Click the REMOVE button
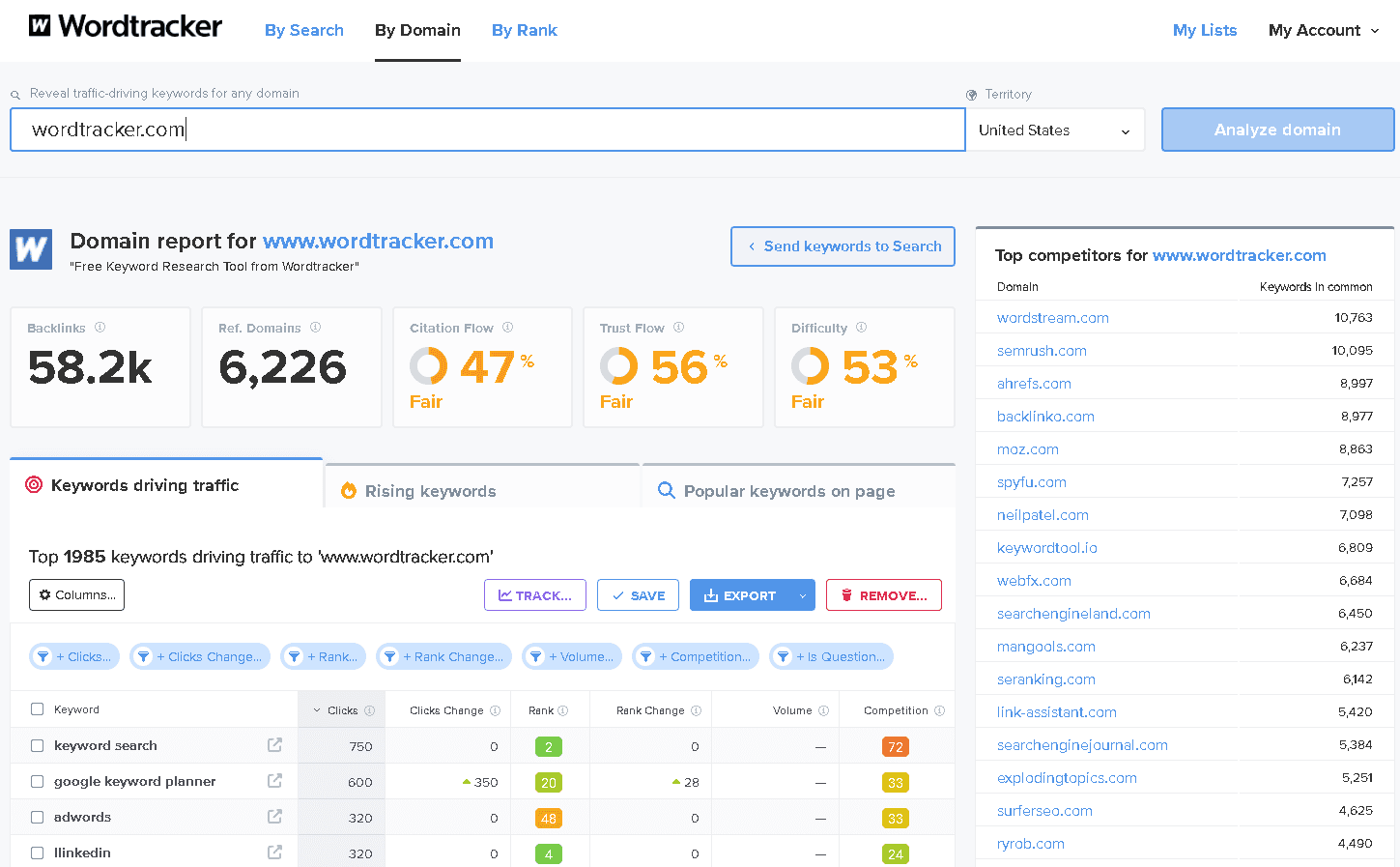This screenshot has height=867, width=1400. coord(884,595)
